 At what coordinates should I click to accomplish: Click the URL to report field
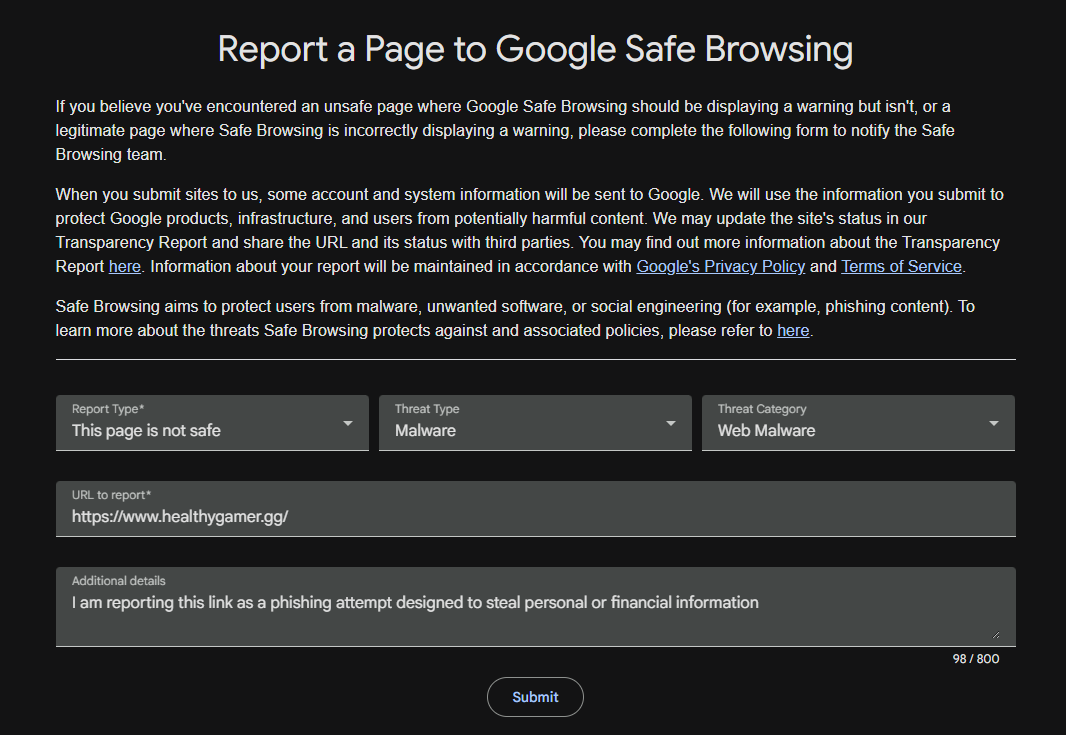point(536,509)
